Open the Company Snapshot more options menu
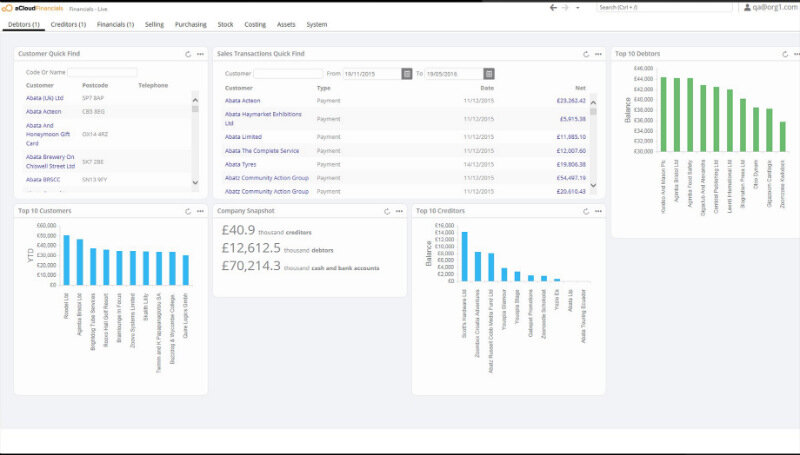Screen dimensions: 800x455 pyautogui.click(x=400, y=211)
